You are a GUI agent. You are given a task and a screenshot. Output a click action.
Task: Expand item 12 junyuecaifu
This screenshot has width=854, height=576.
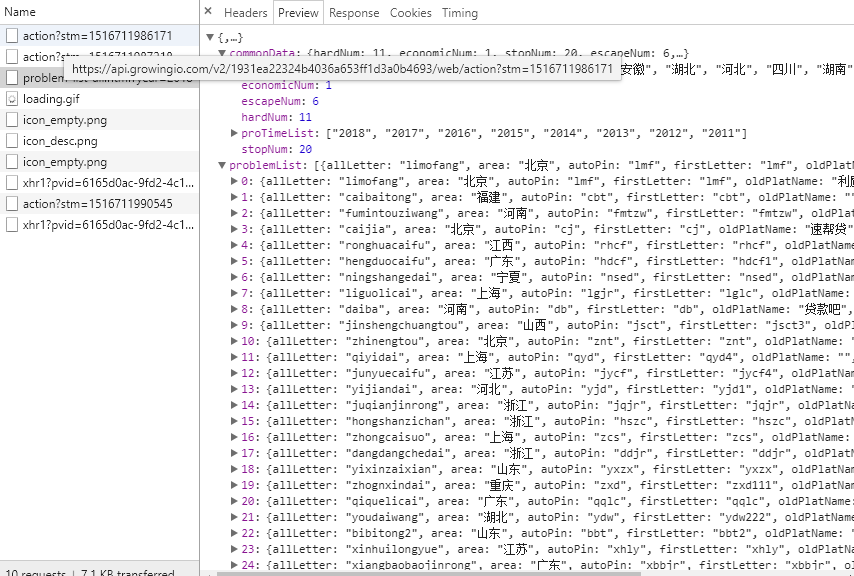(234, 373)
